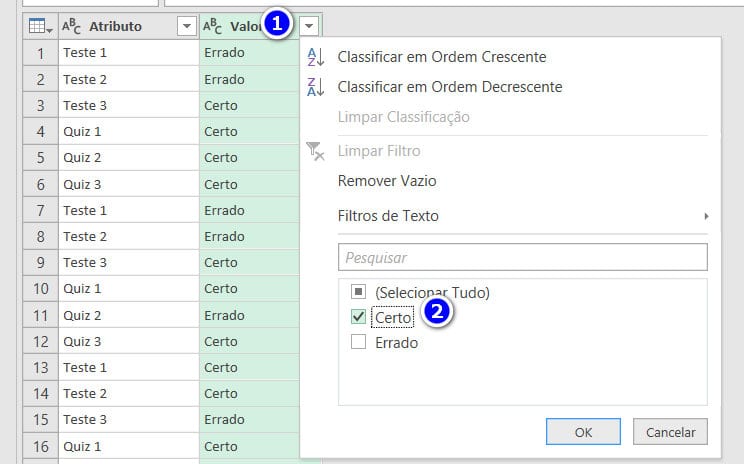Click the Certo value in row 14
This screenshot has width=744, height=464.
tap(250, 393)
